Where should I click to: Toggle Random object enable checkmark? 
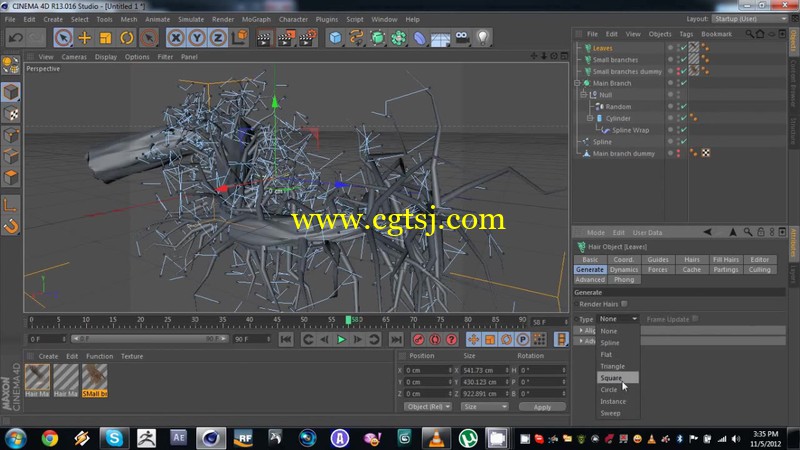tap(684, 107)
